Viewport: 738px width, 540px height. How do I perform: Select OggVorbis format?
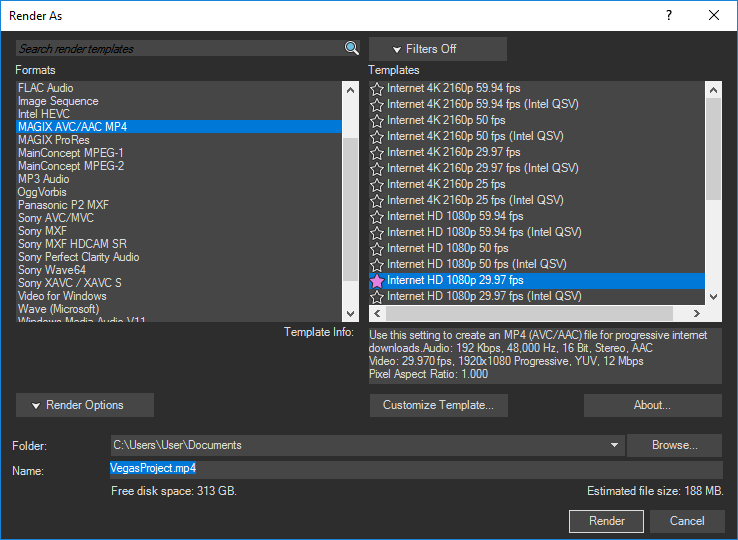point(179,192)
